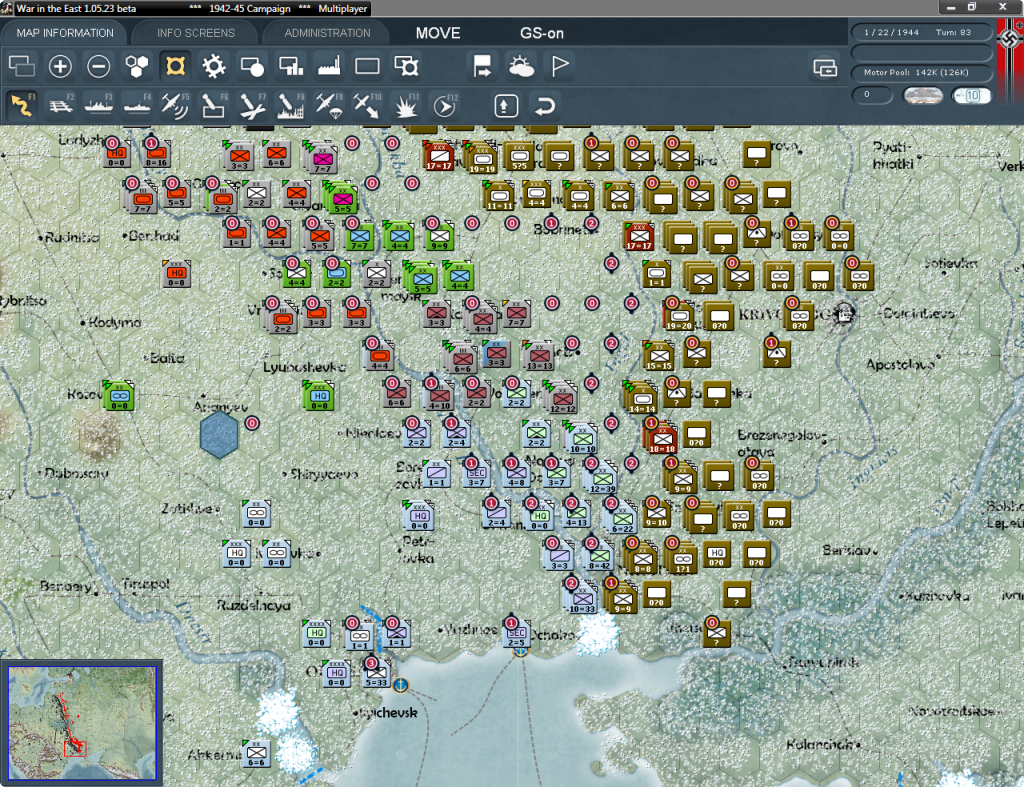Viewport: 1024px width, 787px height.
Task: Switch to the INFO SCREENS tab
Action: [x=196, y=33]
